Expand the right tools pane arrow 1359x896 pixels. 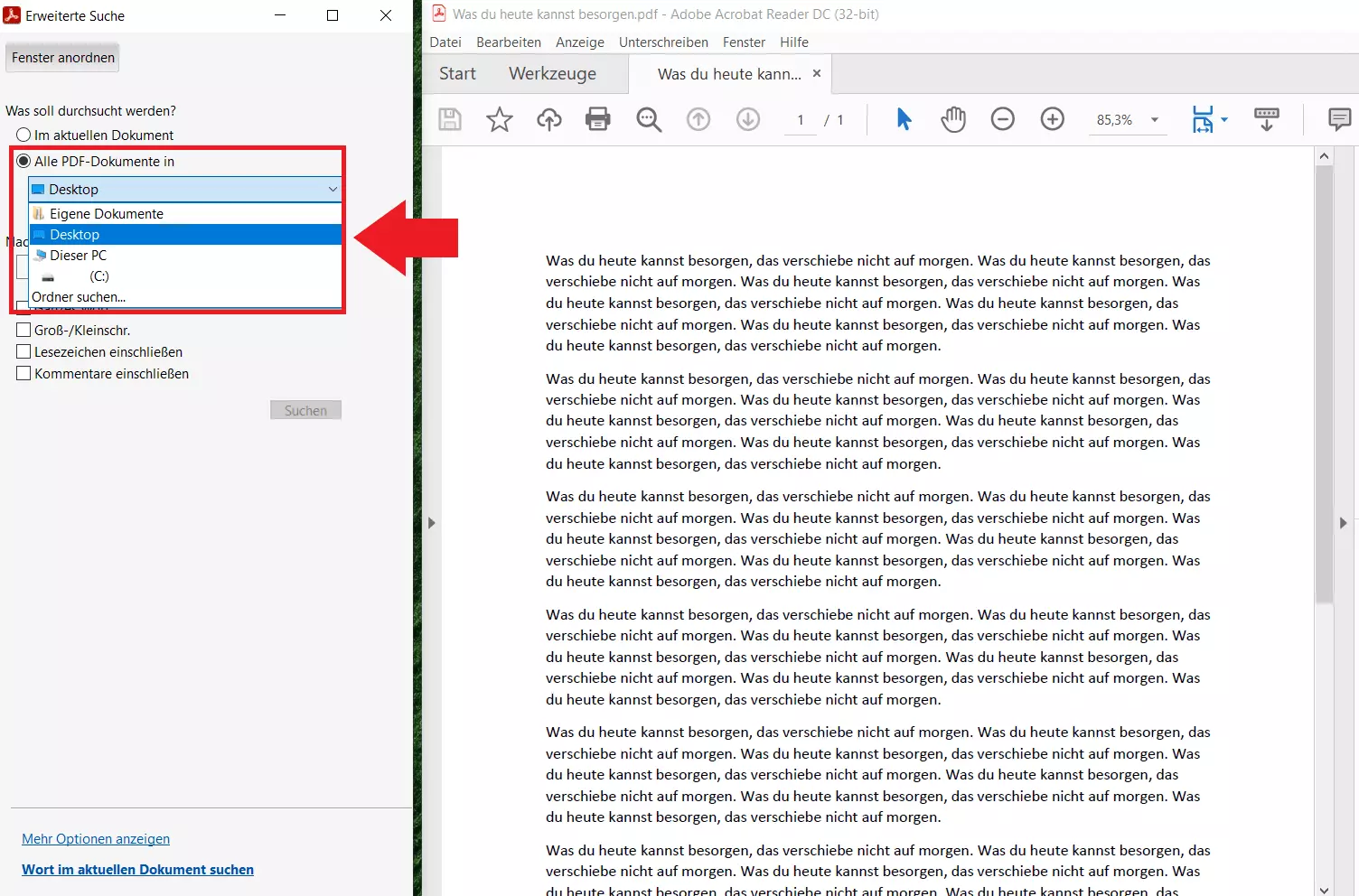(x=1344, y=523)
